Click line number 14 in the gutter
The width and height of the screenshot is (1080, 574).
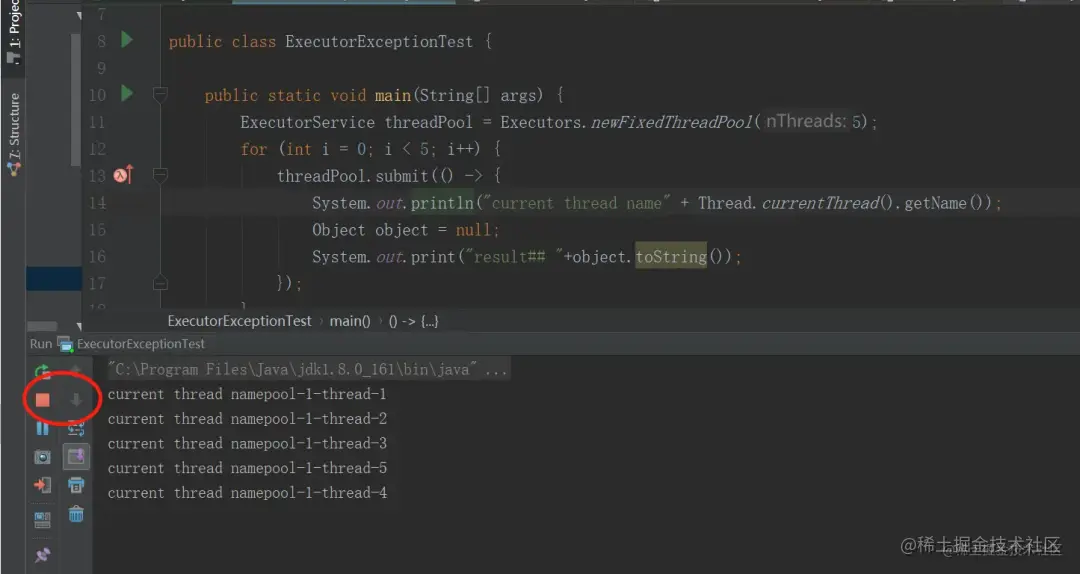pos(97,203)
